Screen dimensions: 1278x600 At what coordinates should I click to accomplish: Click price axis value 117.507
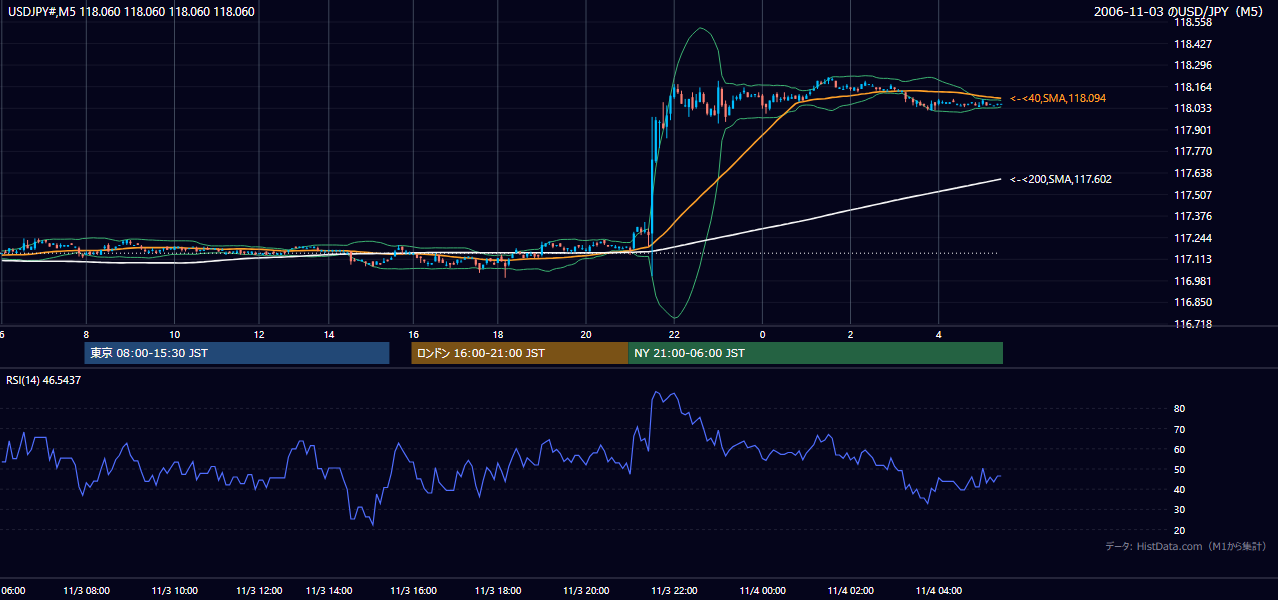pyautogui.click(x=1193, y=195)
